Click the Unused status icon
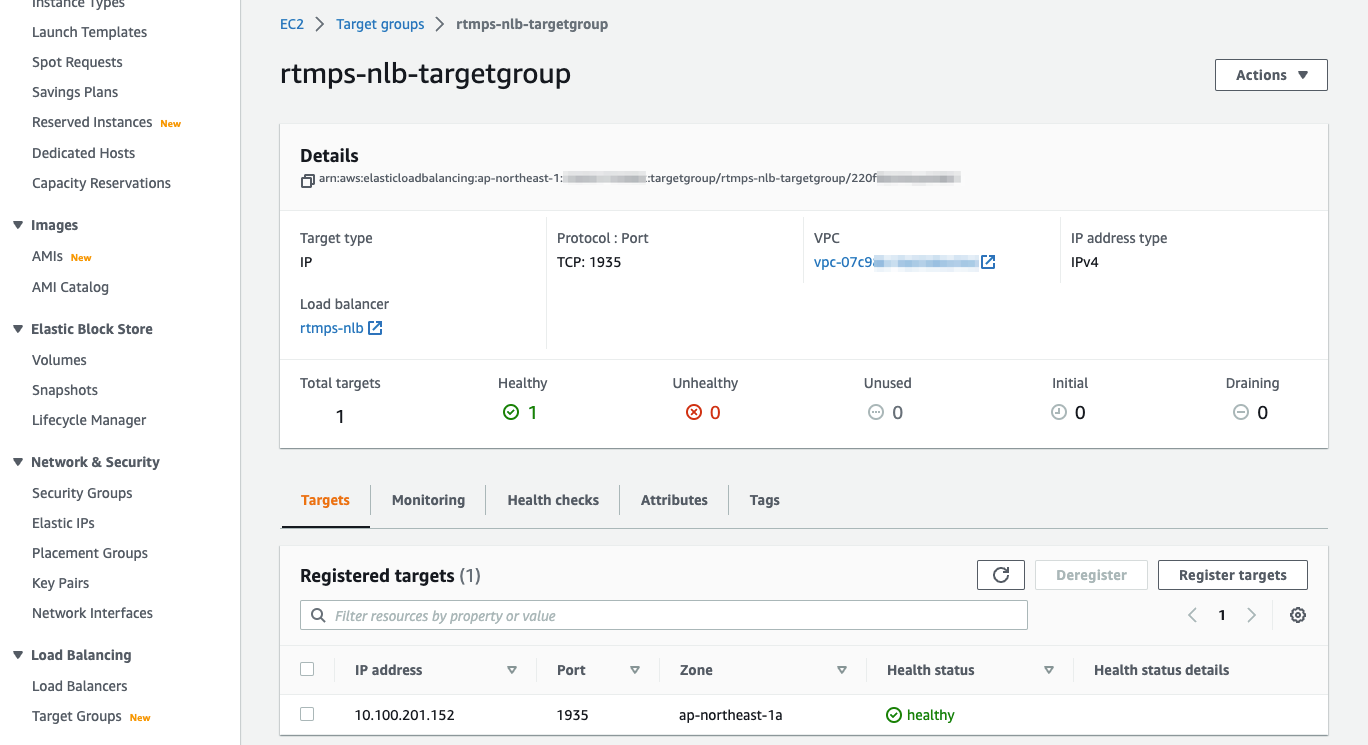The height and width of the screenshot is (745, 1368). [x=876, y=412]
